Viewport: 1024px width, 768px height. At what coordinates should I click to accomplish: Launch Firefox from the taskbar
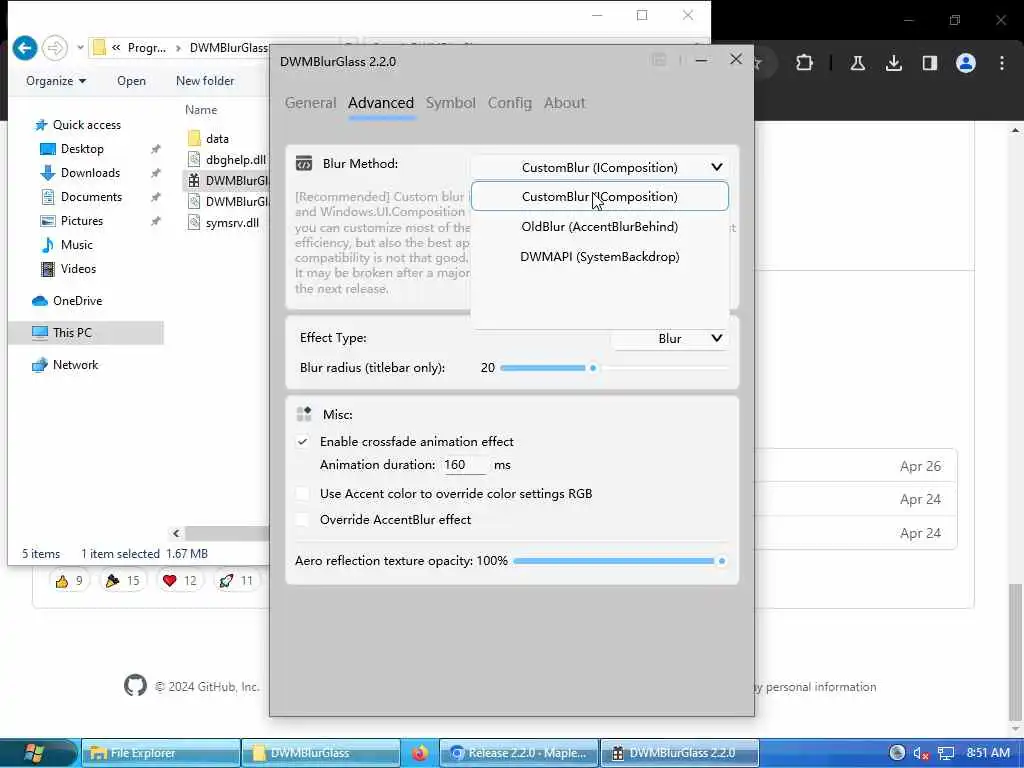click(420, 753)
